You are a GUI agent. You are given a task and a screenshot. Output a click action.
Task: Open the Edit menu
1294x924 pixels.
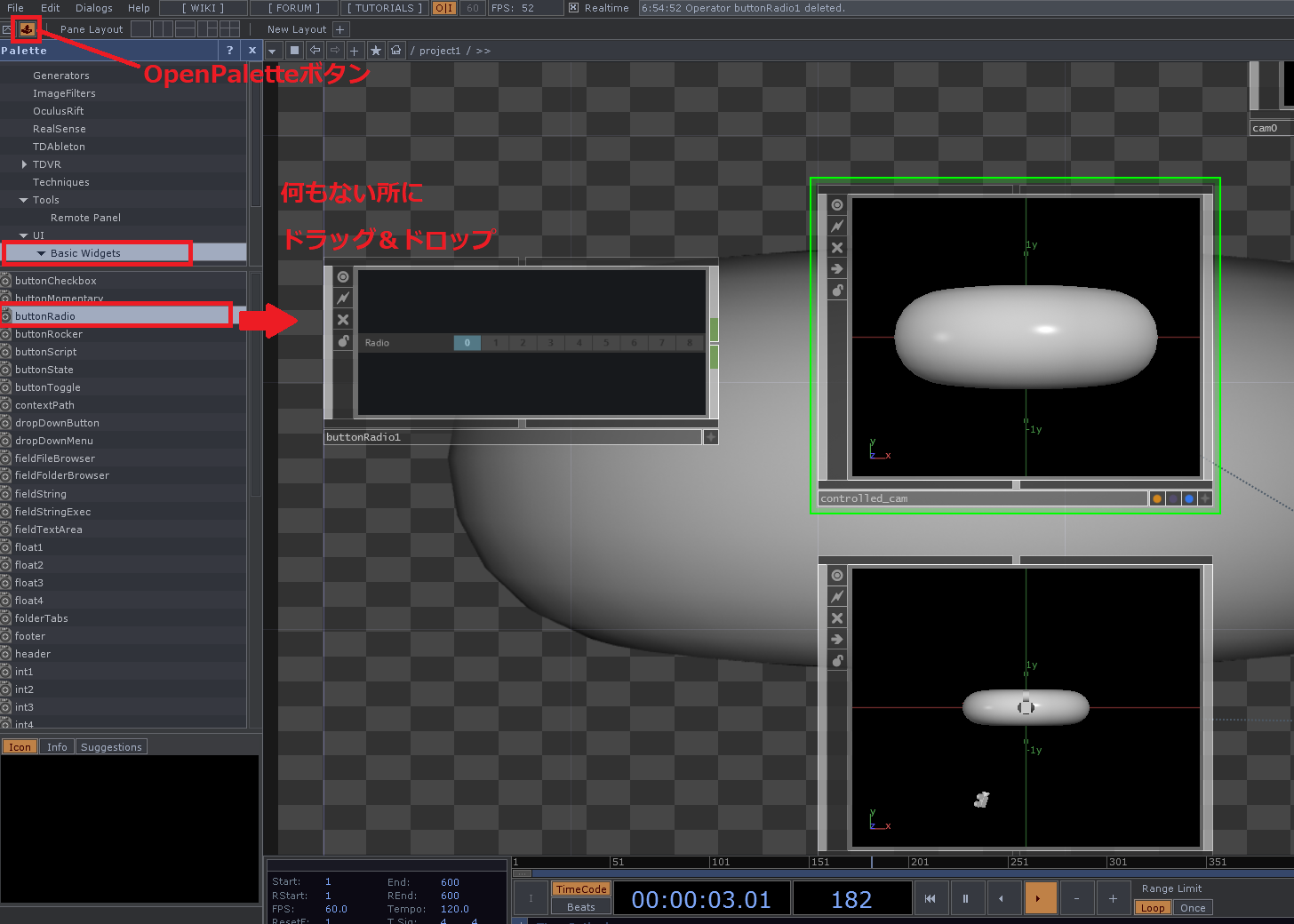click(x=51, y=8)
